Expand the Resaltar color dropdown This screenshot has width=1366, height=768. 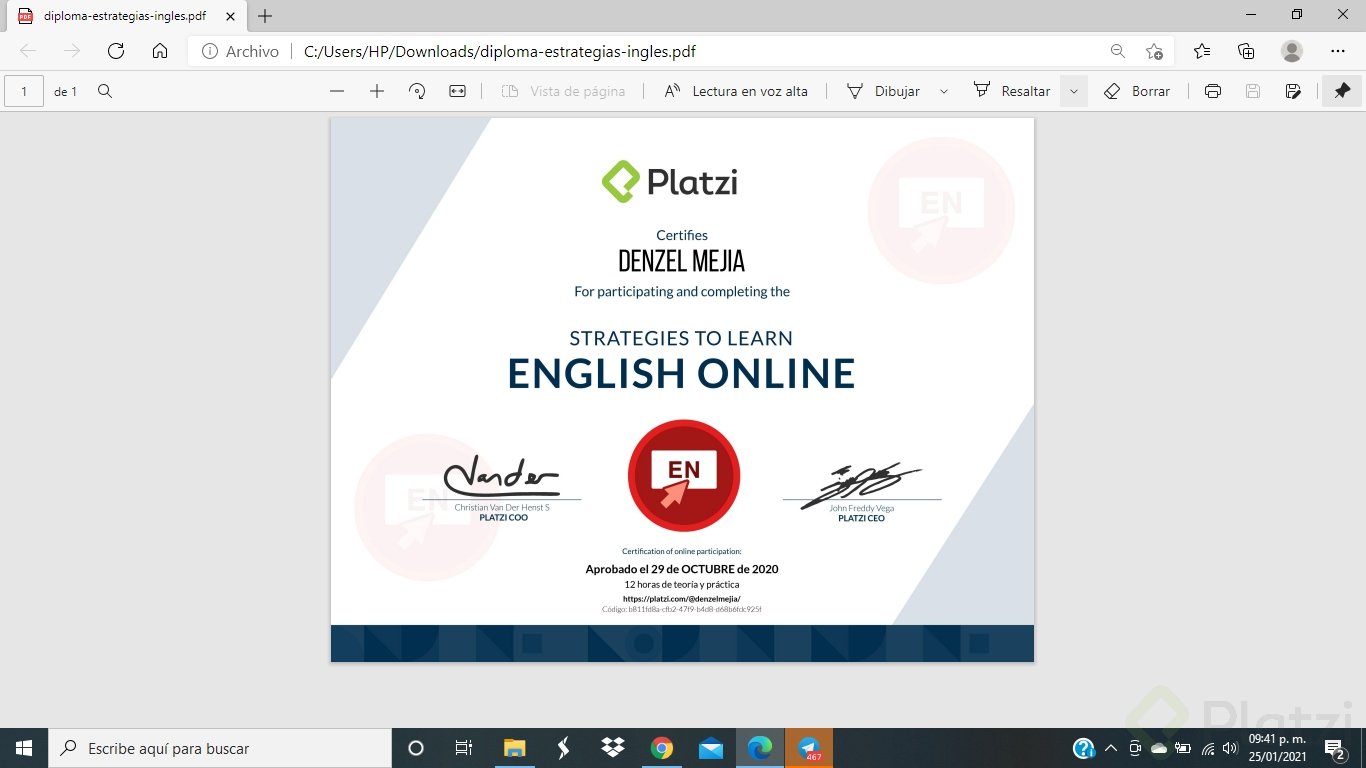pos(1074,91)
